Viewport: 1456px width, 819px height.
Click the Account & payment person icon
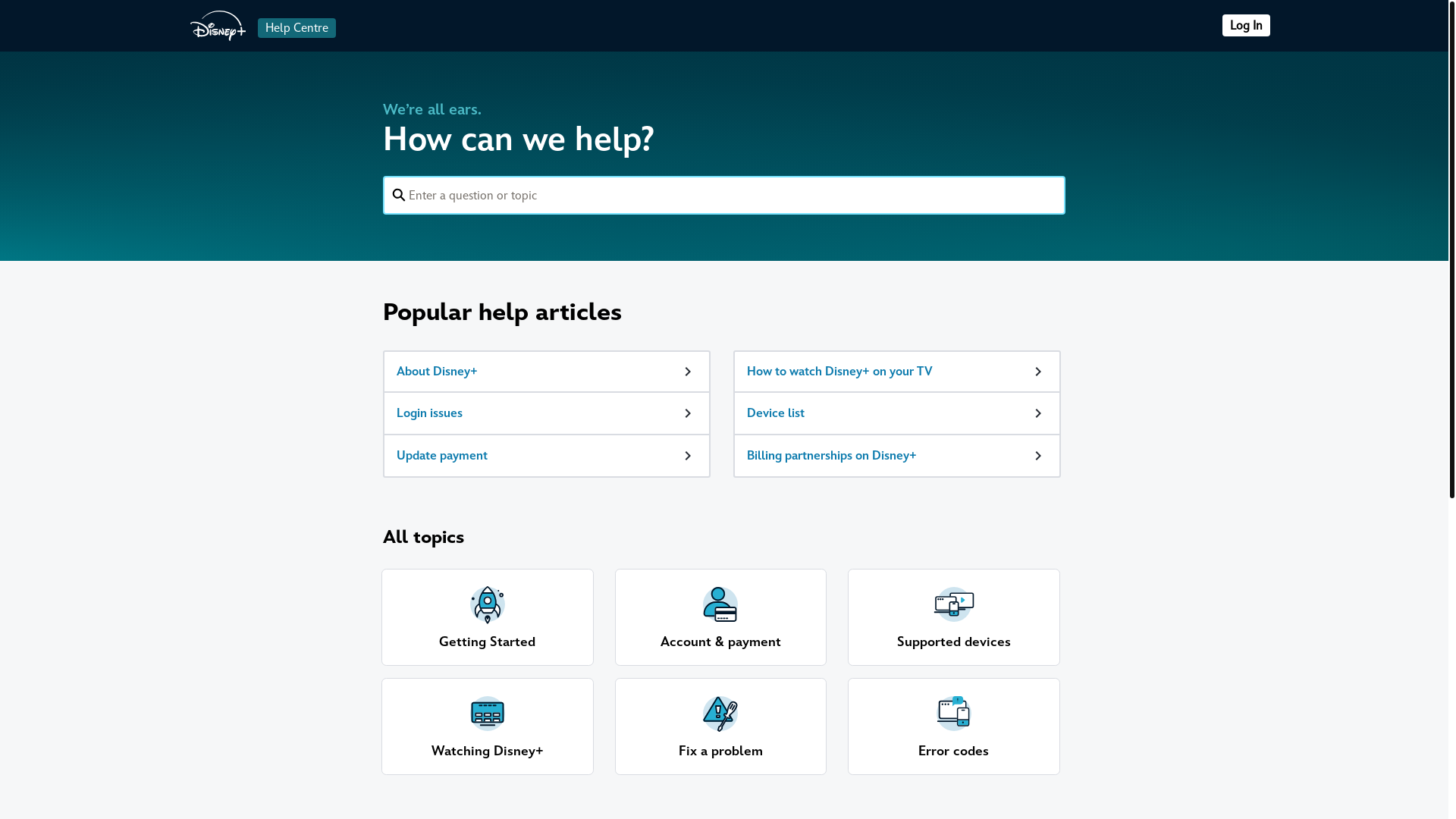coord(720,604)
